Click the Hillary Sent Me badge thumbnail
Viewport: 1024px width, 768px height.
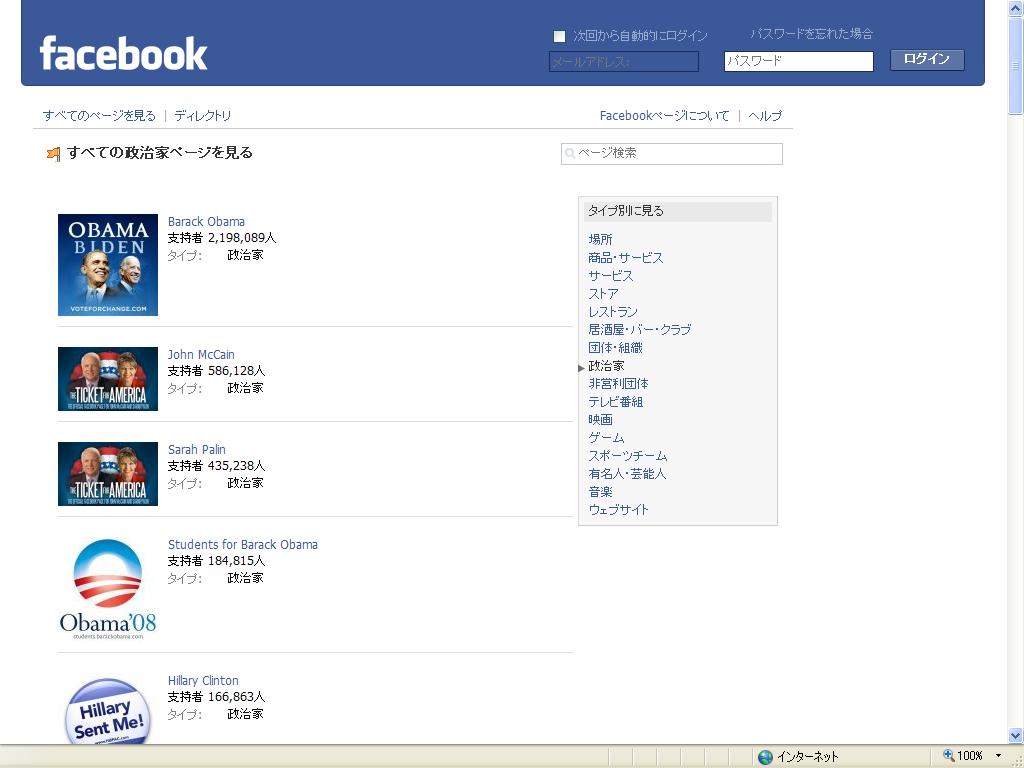click(108, 710)
